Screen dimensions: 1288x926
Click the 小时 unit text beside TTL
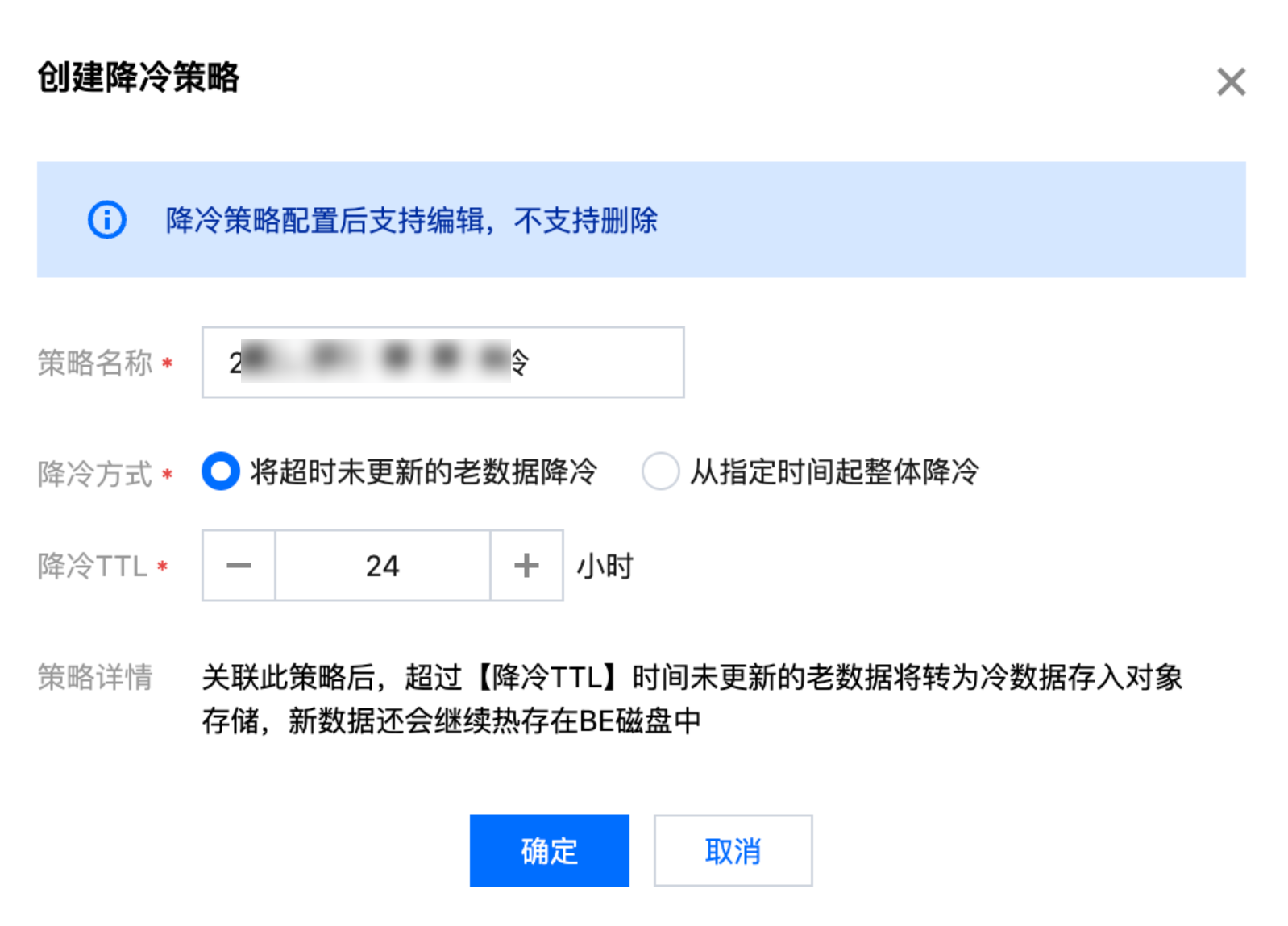click(605, 566)
